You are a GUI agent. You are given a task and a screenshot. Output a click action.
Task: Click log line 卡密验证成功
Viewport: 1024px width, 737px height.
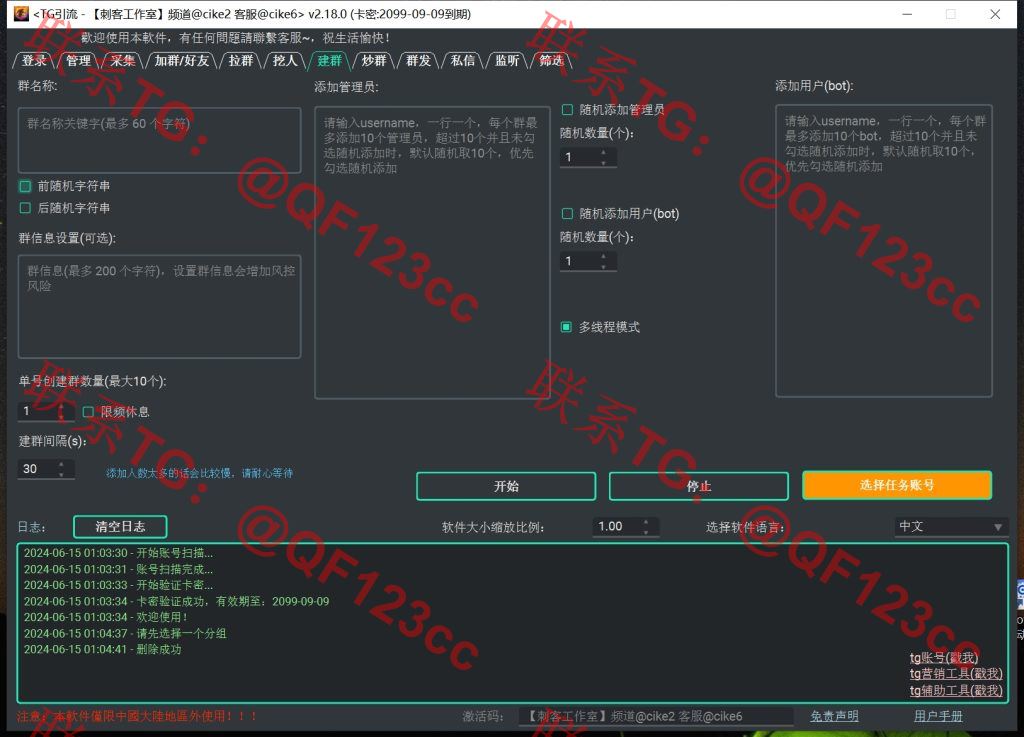[176, 601]
